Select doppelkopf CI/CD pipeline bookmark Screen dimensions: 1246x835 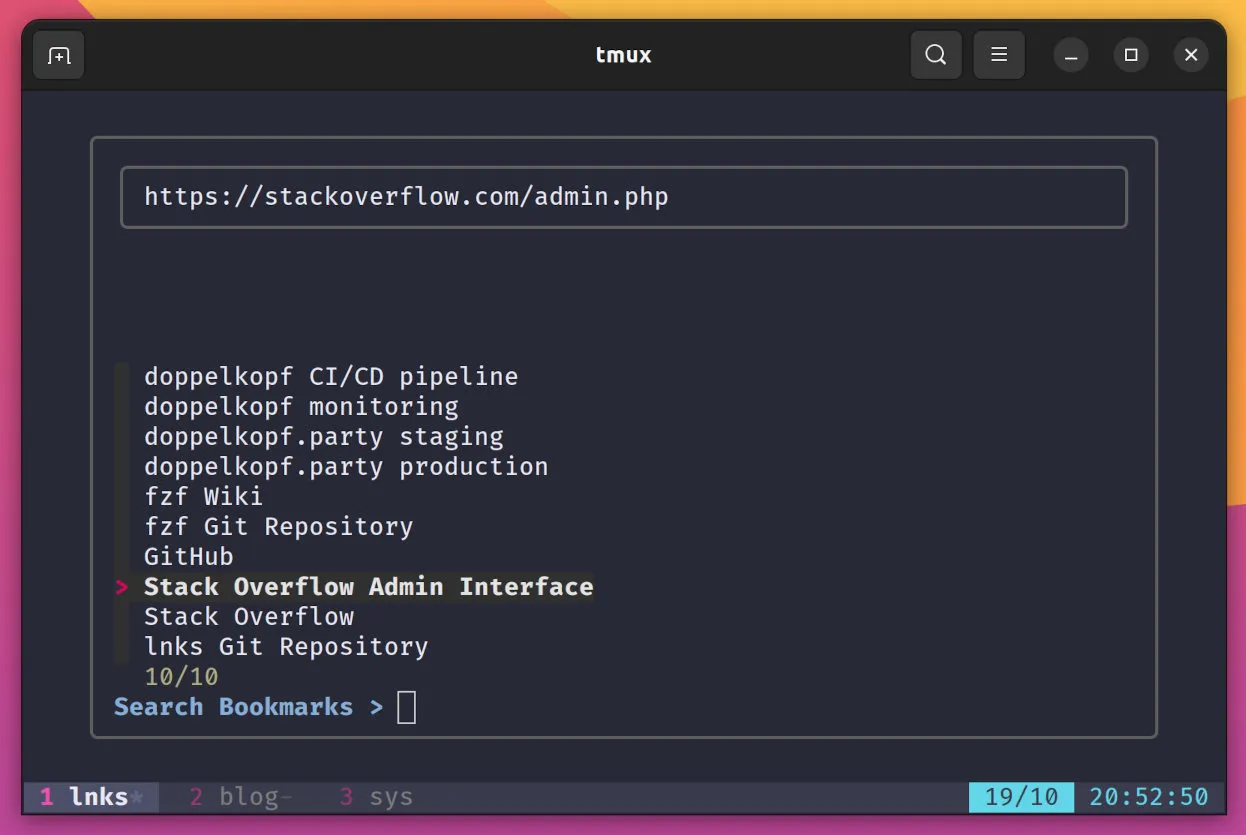(331, 377)
